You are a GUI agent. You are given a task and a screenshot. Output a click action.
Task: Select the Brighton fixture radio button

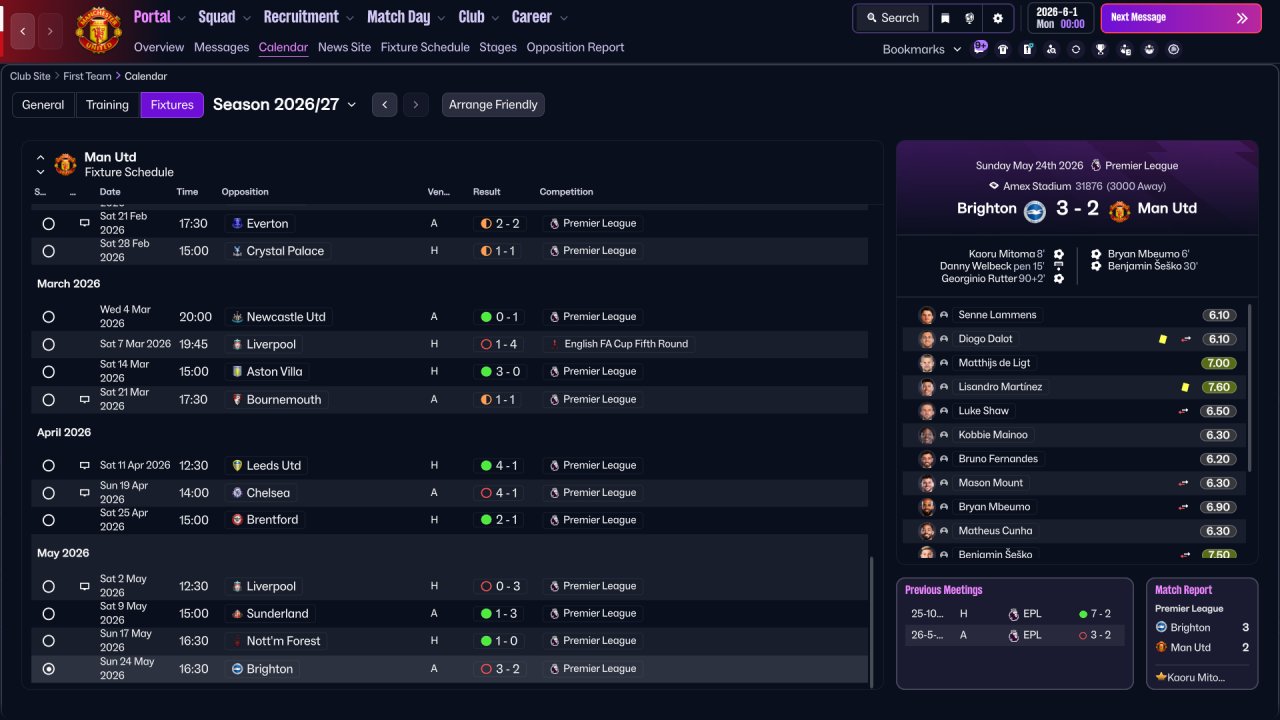pos(48,669)
